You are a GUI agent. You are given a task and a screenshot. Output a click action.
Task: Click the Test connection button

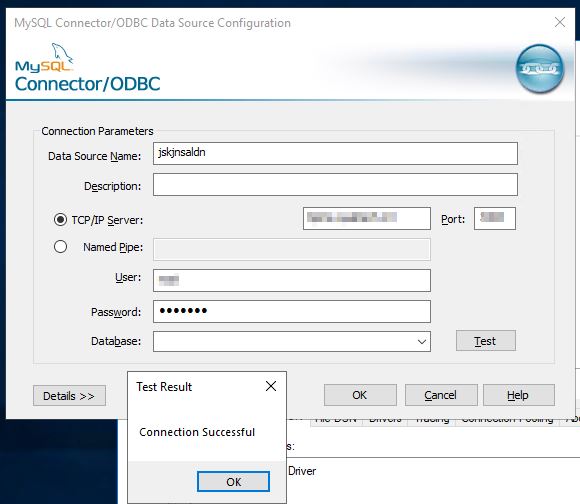click(486, 341)
